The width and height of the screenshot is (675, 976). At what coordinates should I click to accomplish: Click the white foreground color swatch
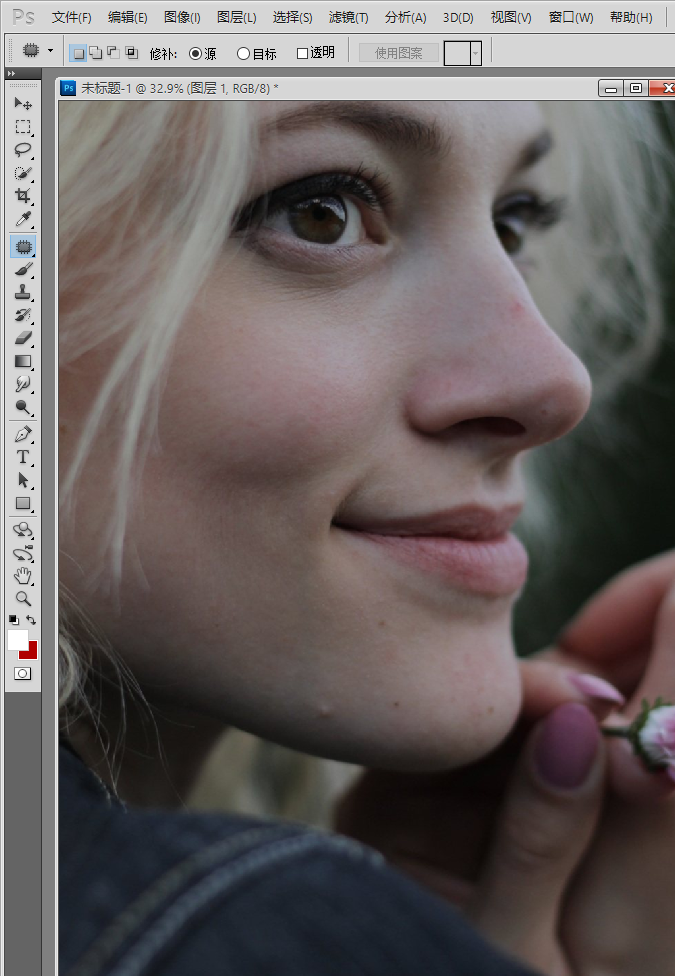coord(17,639)
